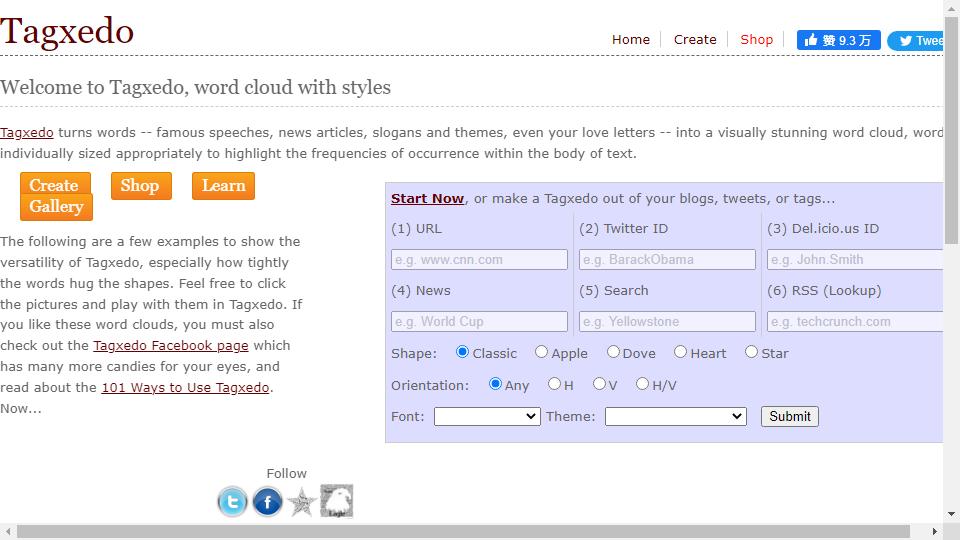Click the silver star follow icon
This screenshot has height=540, width=960.
tap(302, 502)
